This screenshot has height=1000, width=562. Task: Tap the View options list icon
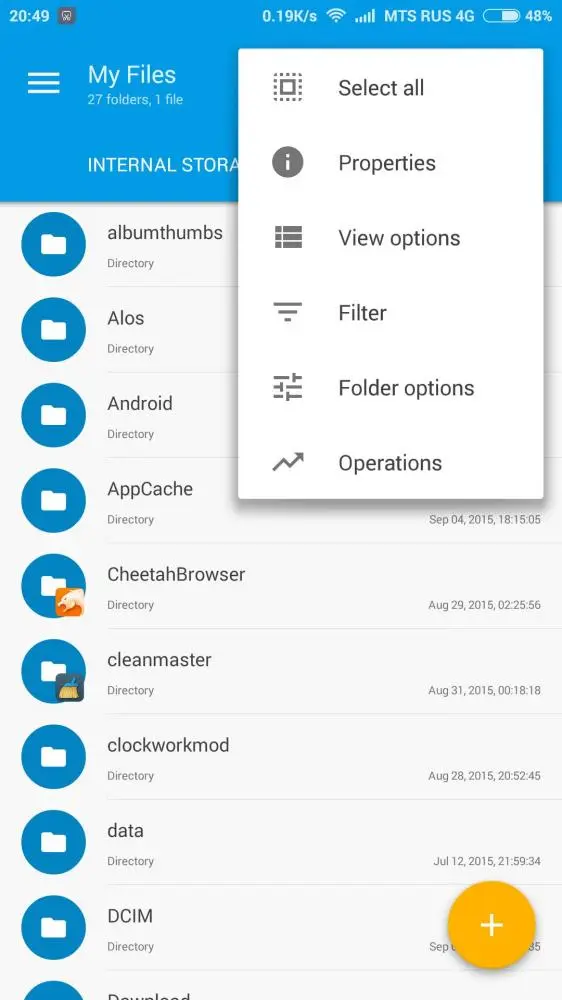pyautogui.click(x=288, y=237)
